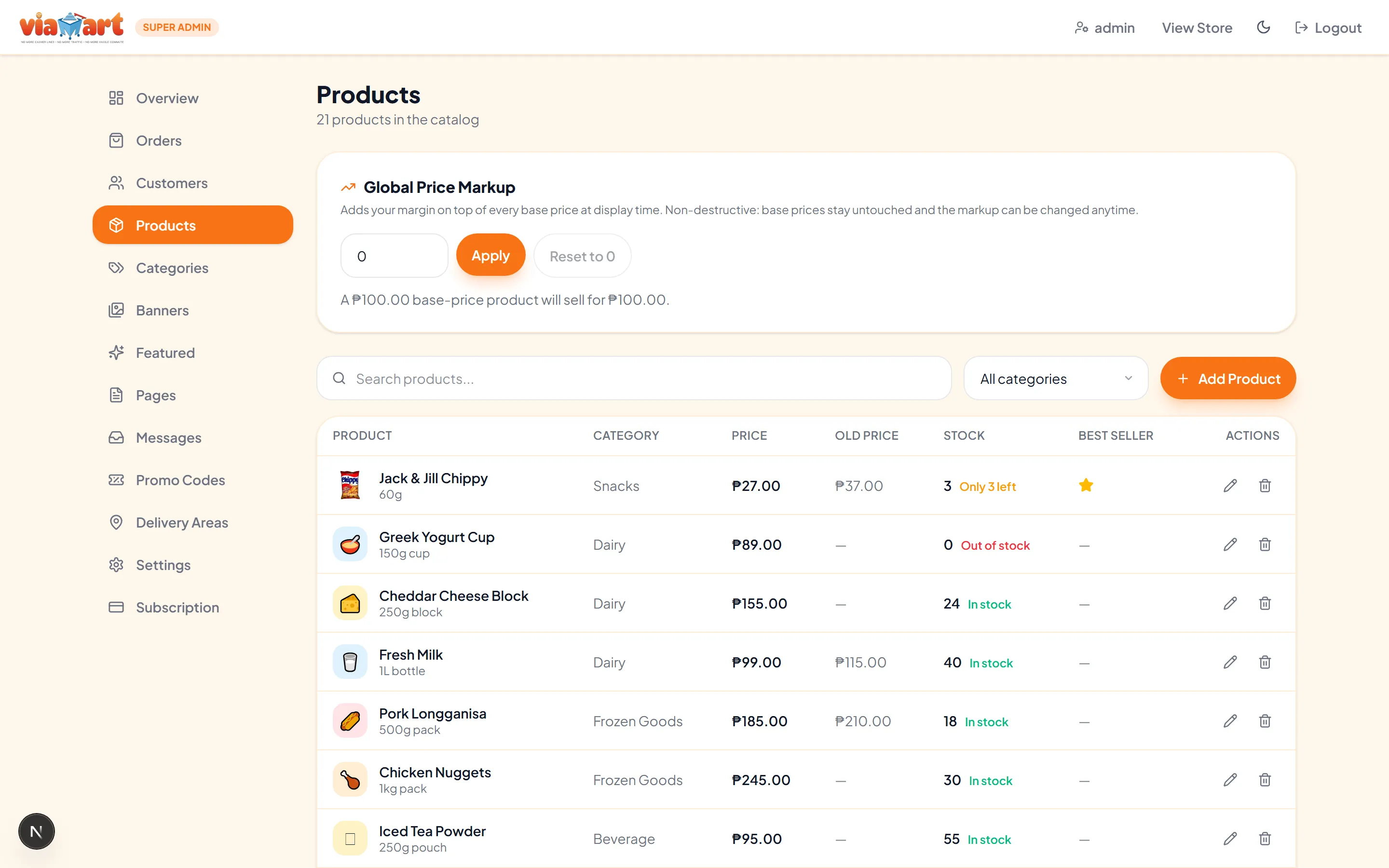Click the ₱245.00 price cell
This screenshot has height=868, width=1389.
(x=761, y=780)
